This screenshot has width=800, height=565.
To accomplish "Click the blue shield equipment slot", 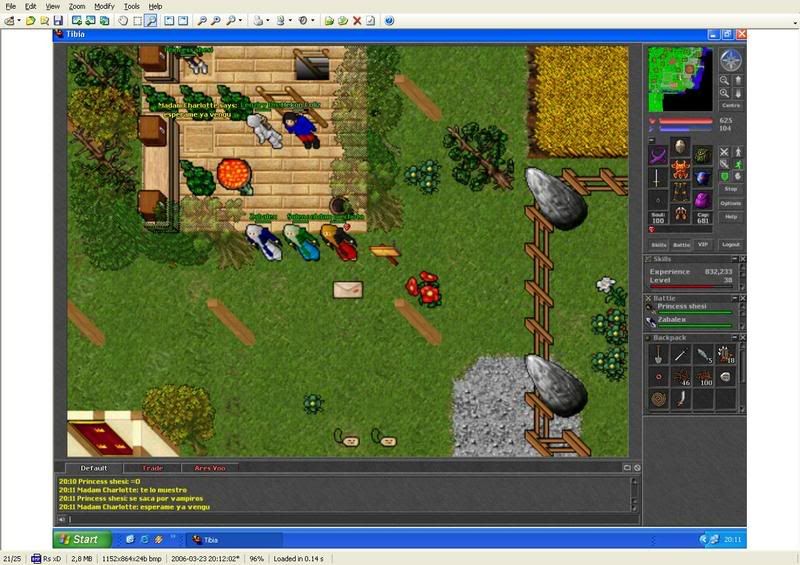I will pyautogui.click(x=703, y=177).
